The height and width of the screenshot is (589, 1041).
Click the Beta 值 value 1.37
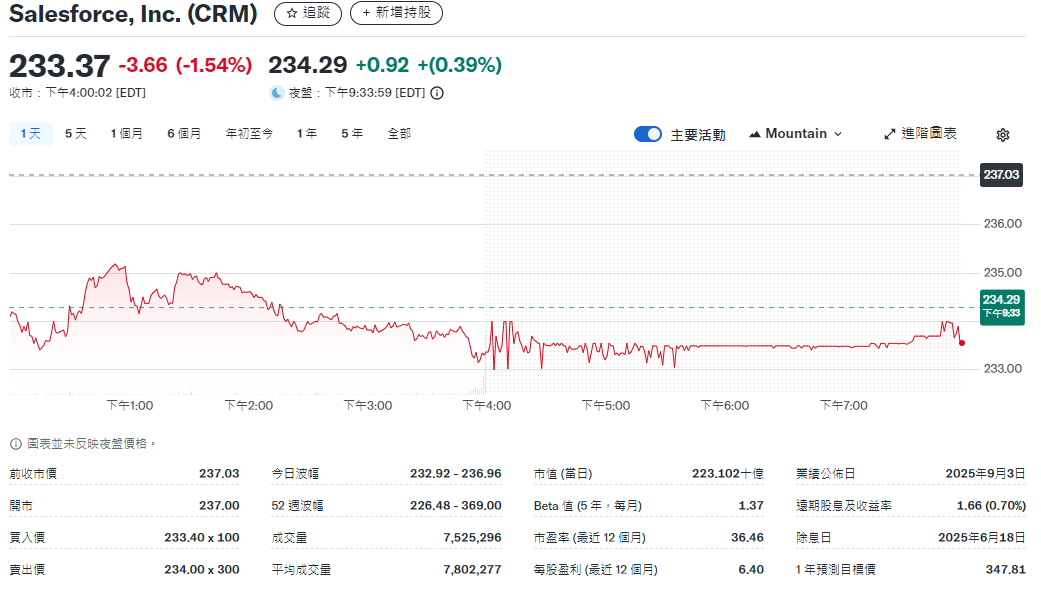pyautogui.click(x=751, y=505)
